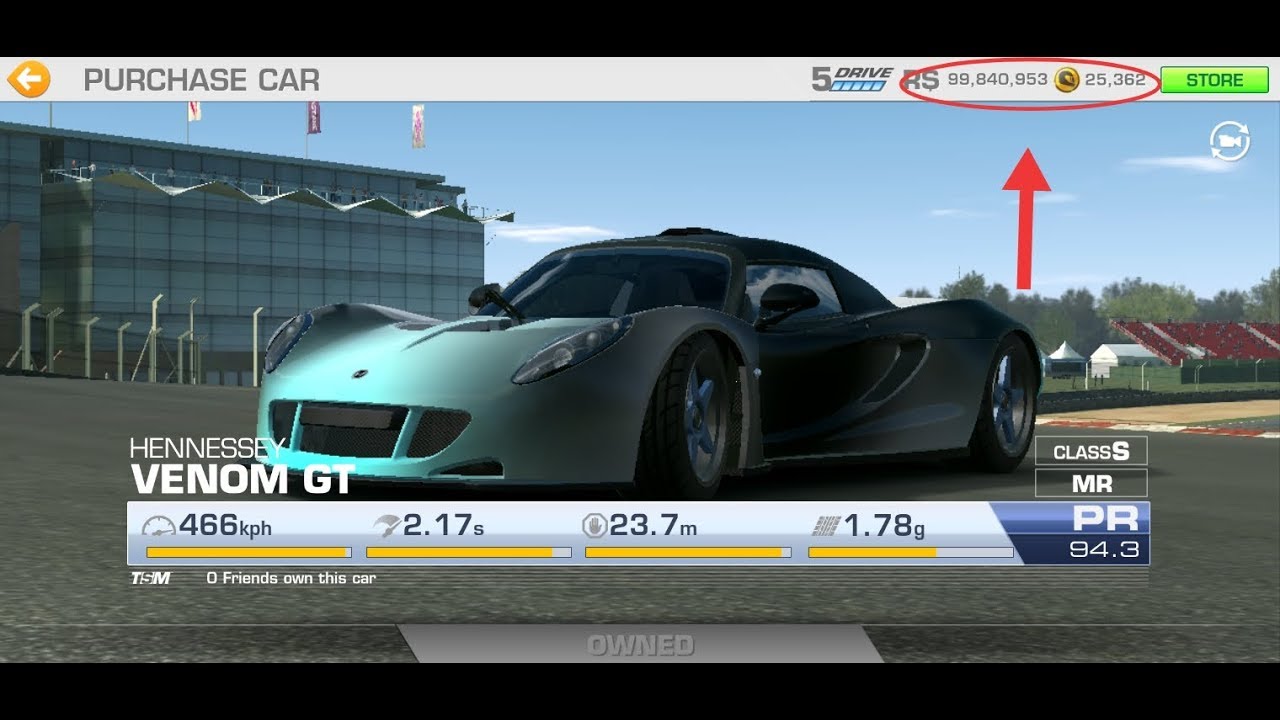
Task: Click the 23.7m braking value
Action: pos(653,525)
